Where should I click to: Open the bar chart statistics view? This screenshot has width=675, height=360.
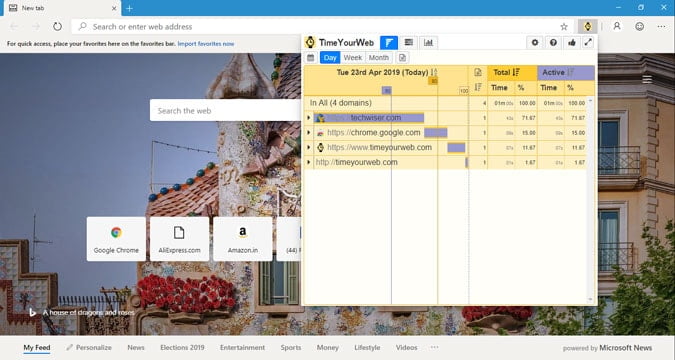428,42
